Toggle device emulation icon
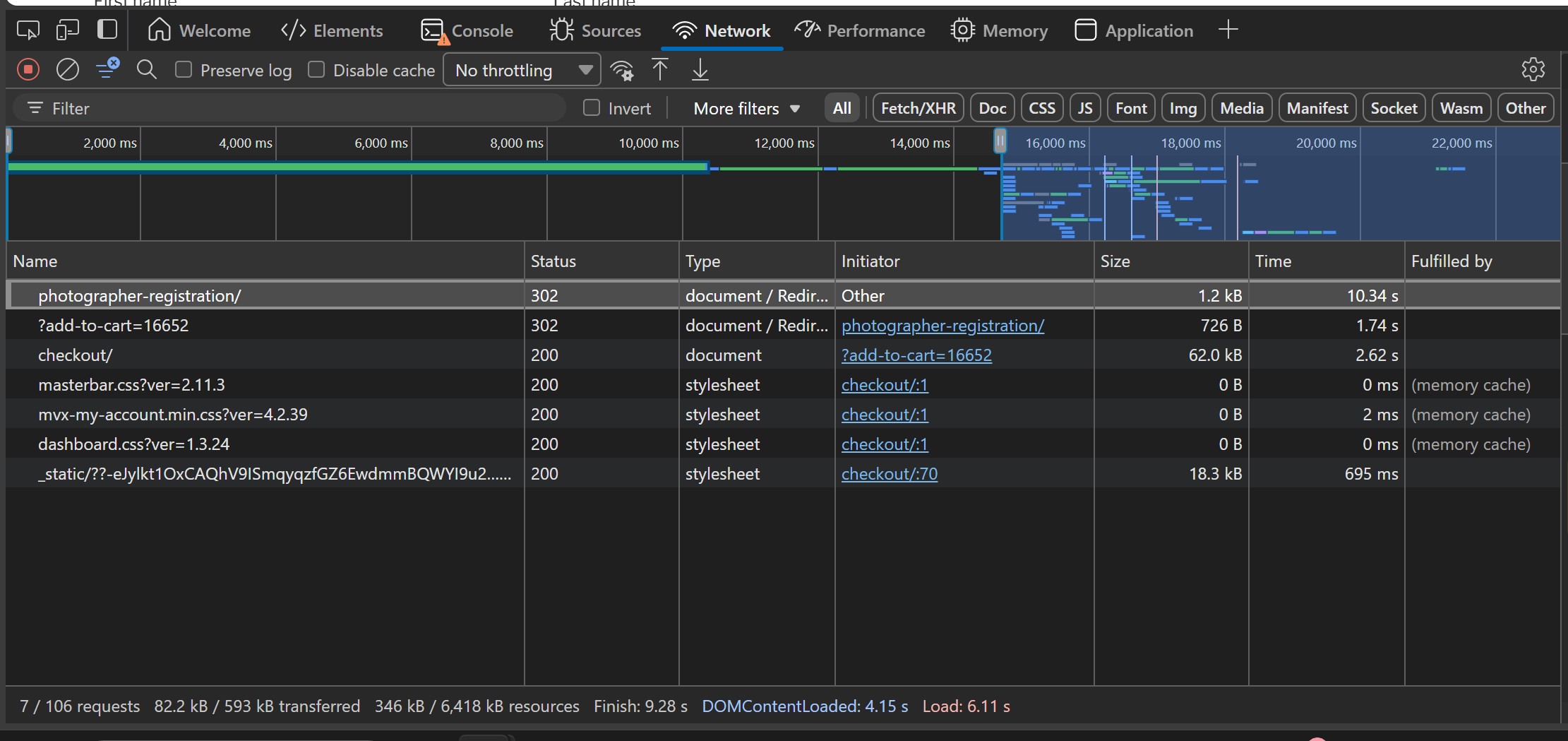This screenshot has width=1568, height=741. tap(67, 30)
